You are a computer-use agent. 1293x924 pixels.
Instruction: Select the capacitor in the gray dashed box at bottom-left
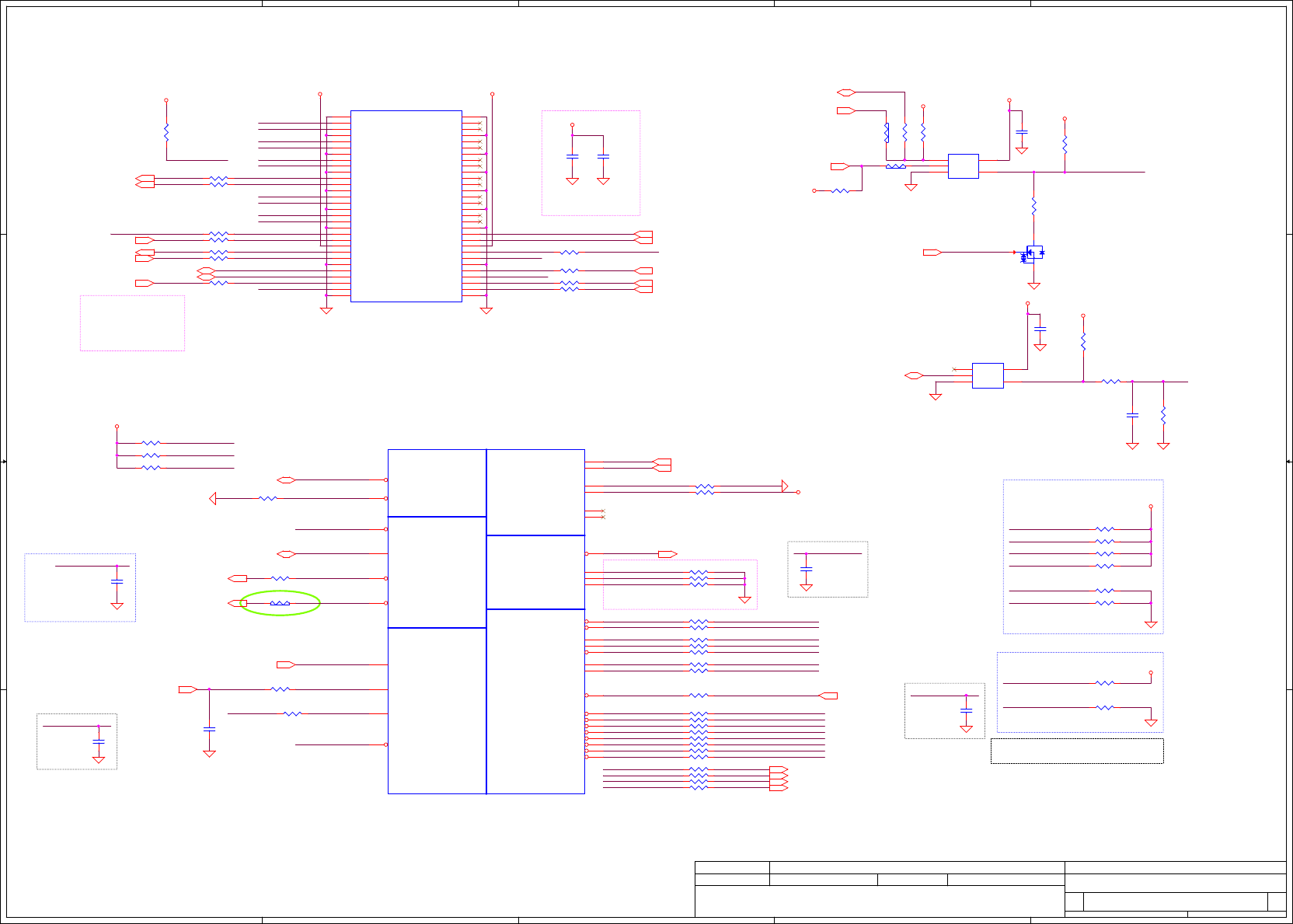click(99, 741)
